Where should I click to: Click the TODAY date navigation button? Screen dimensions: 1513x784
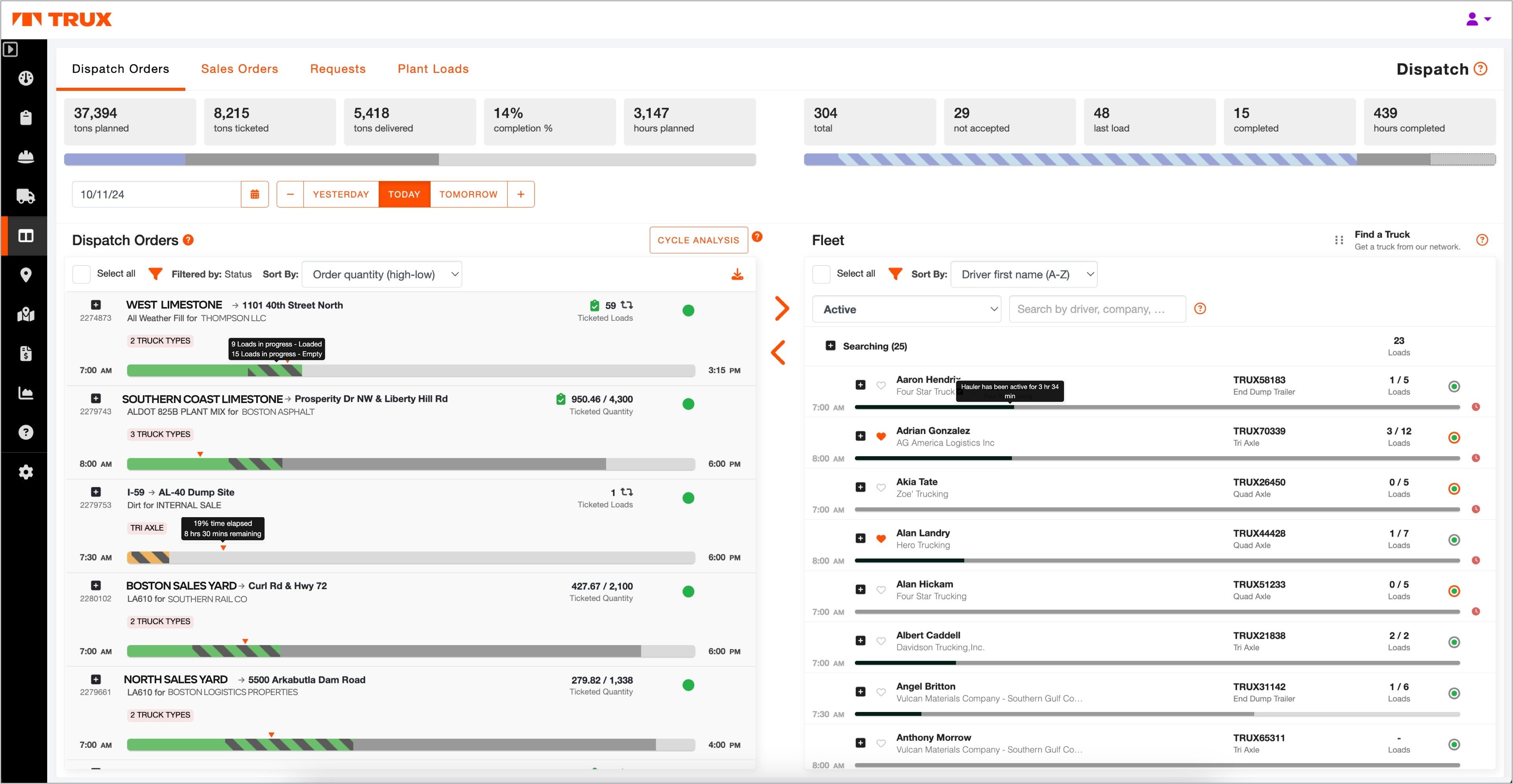404,195
